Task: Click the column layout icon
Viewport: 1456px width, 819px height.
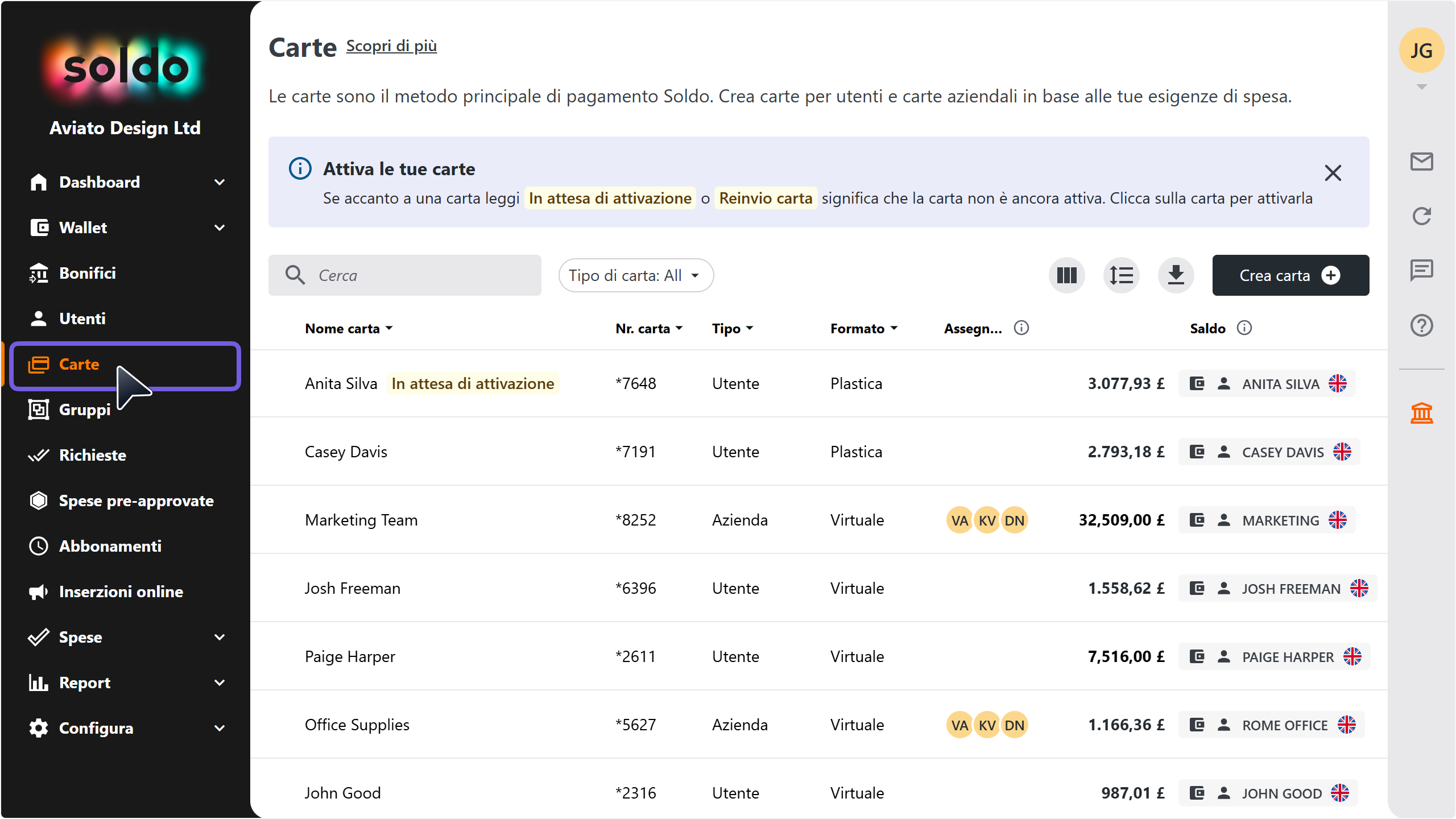Action: [1066, 275]
